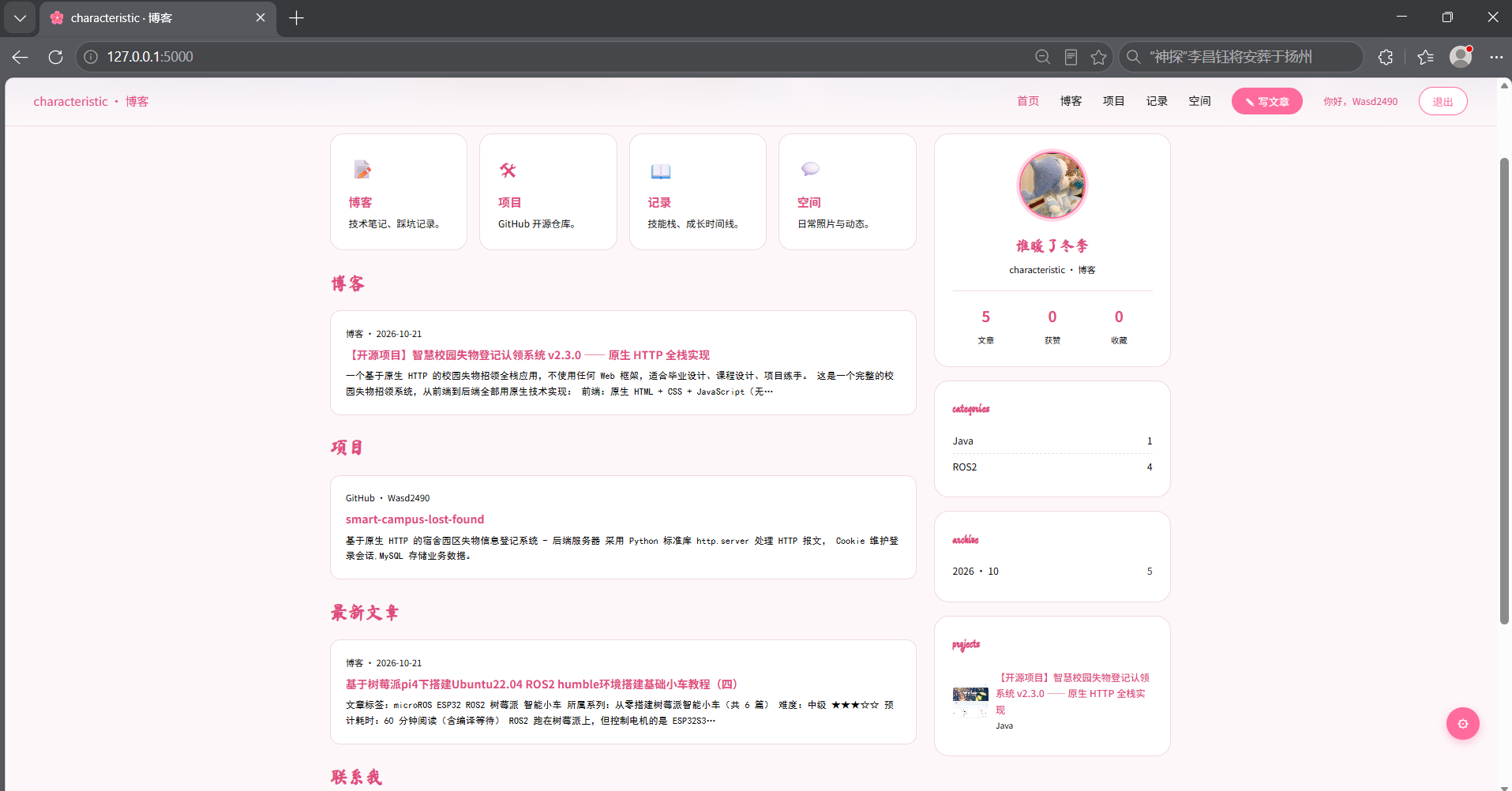Click the characteristic · 博客 site logo

coord(91,101)
